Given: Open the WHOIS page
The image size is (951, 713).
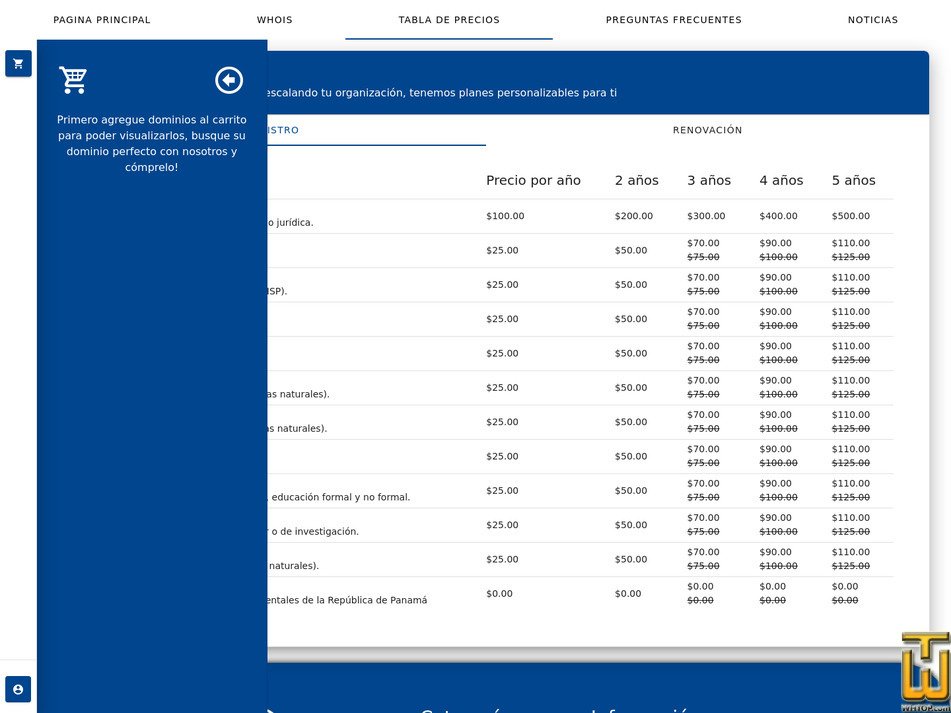Looking at the screenshot, I should (x=274, y=19).
